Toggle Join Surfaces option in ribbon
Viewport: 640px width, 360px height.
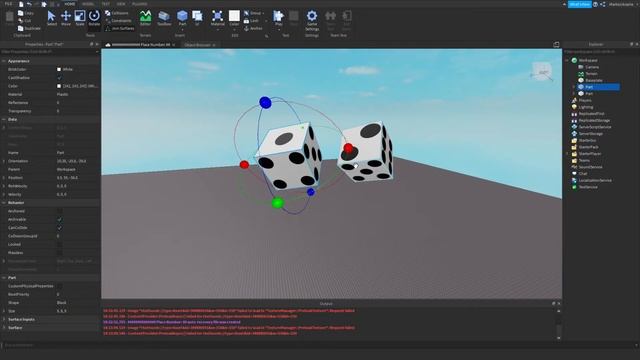[120, 28]
